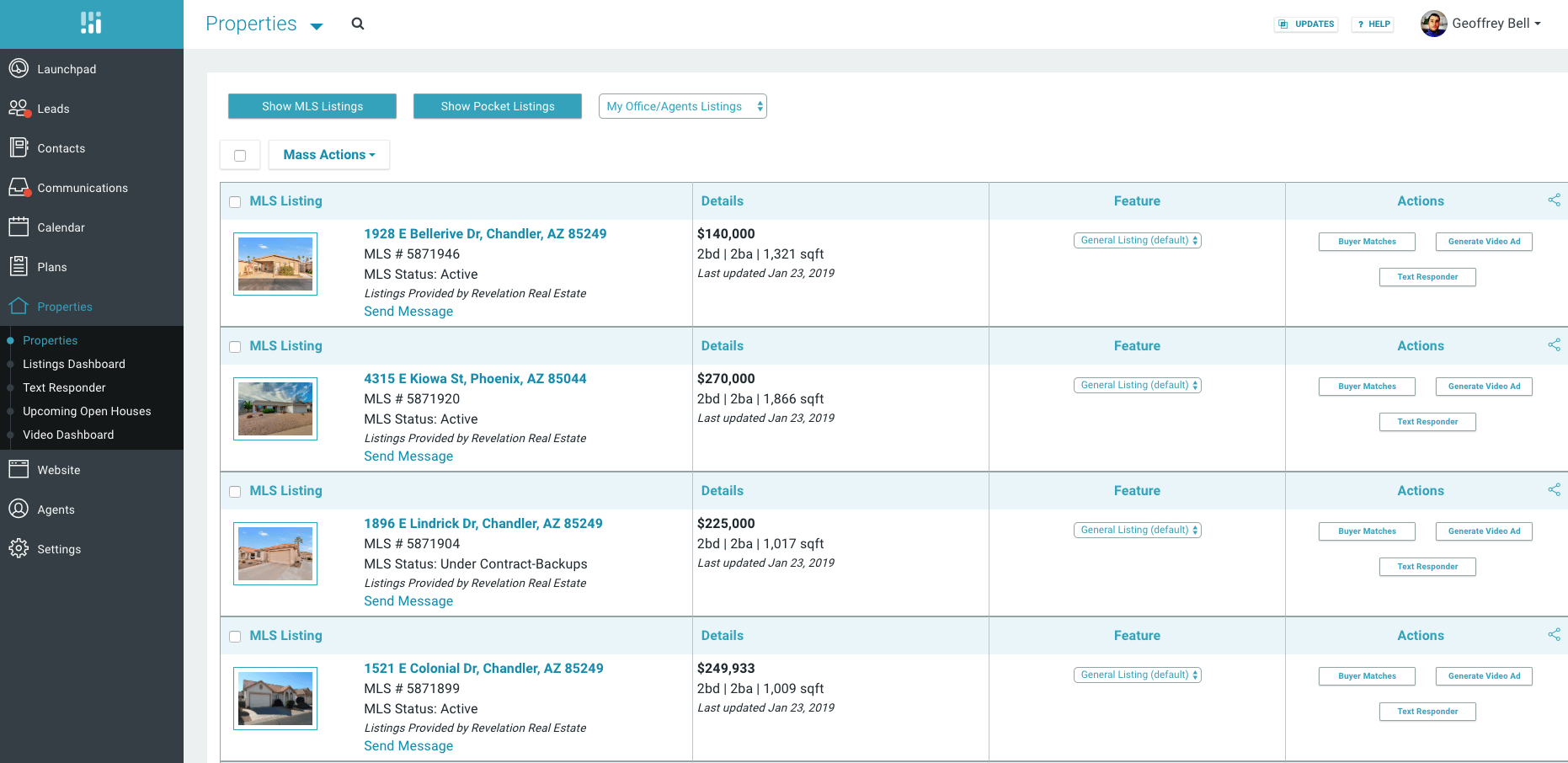
Task: Toggle the select-all listings checkbox
Action: pos(240,156)
